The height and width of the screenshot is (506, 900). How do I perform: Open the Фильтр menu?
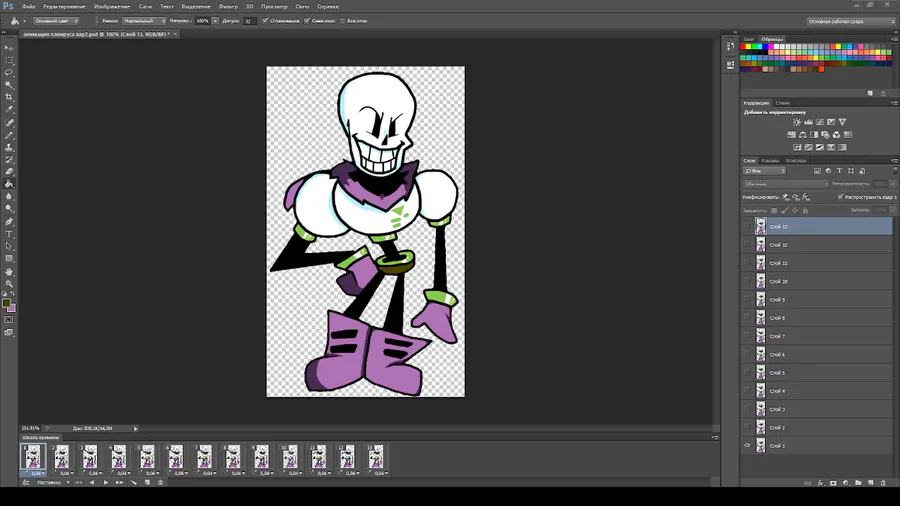pos(228,6)
